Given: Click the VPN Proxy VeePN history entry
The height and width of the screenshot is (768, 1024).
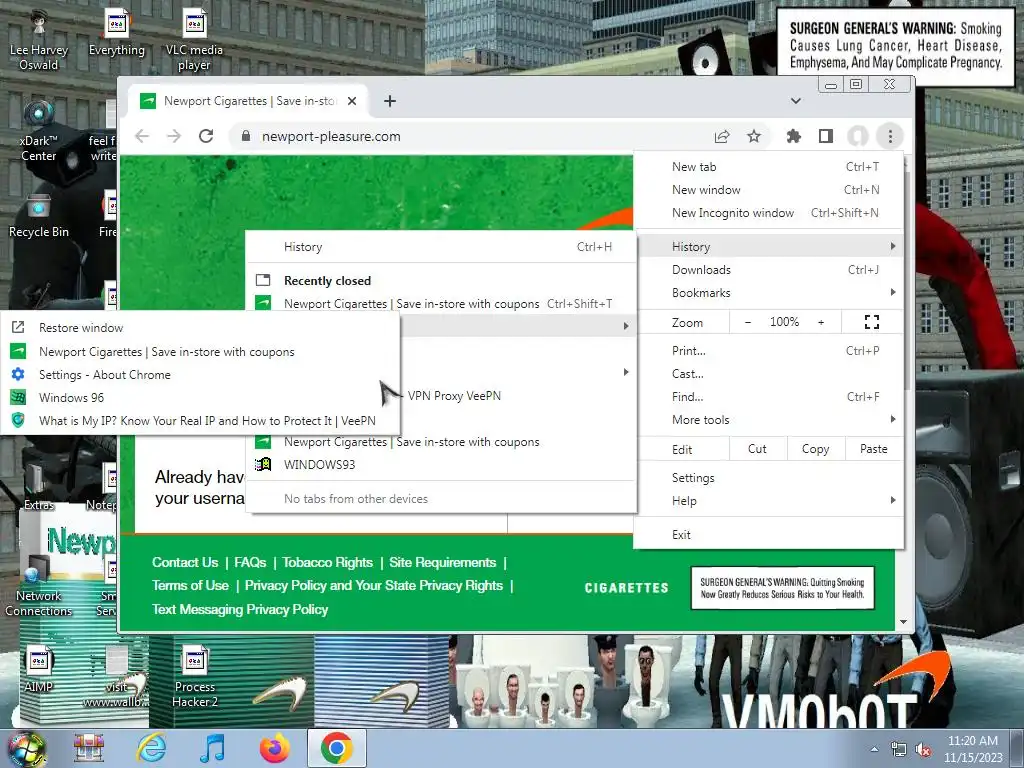Looking at the screenshot, I should pyautogui.click(x=454, y=396).
